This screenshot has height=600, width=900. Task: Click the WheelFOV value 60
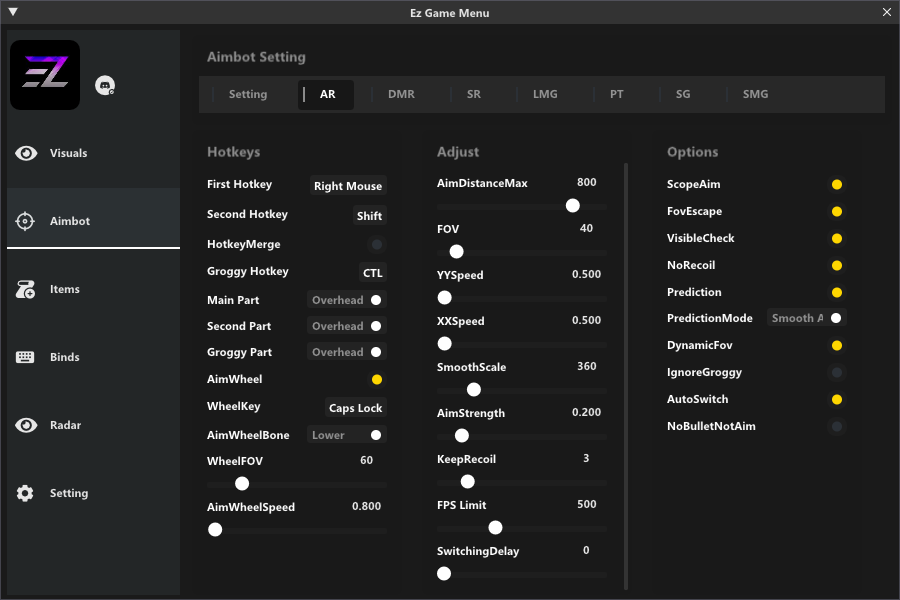366,460
